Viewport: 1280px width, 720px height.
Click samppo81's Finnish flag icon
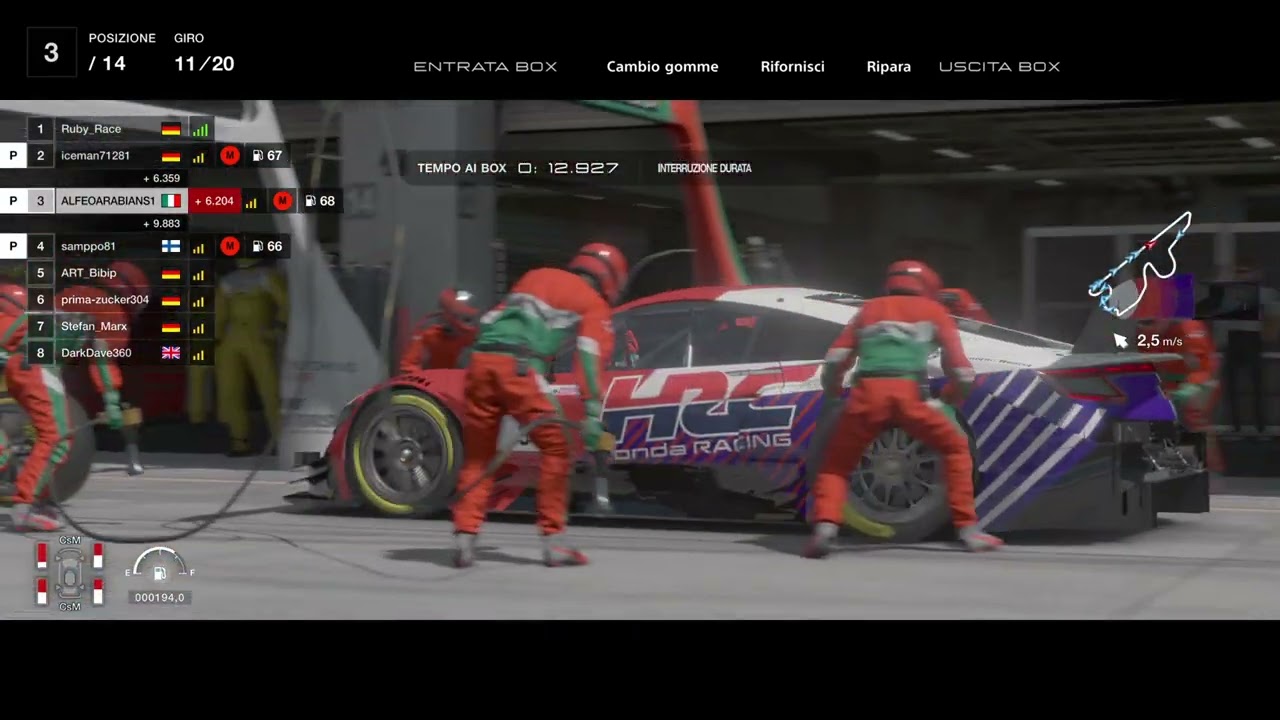pyautogui.click(x=171, y=246)
